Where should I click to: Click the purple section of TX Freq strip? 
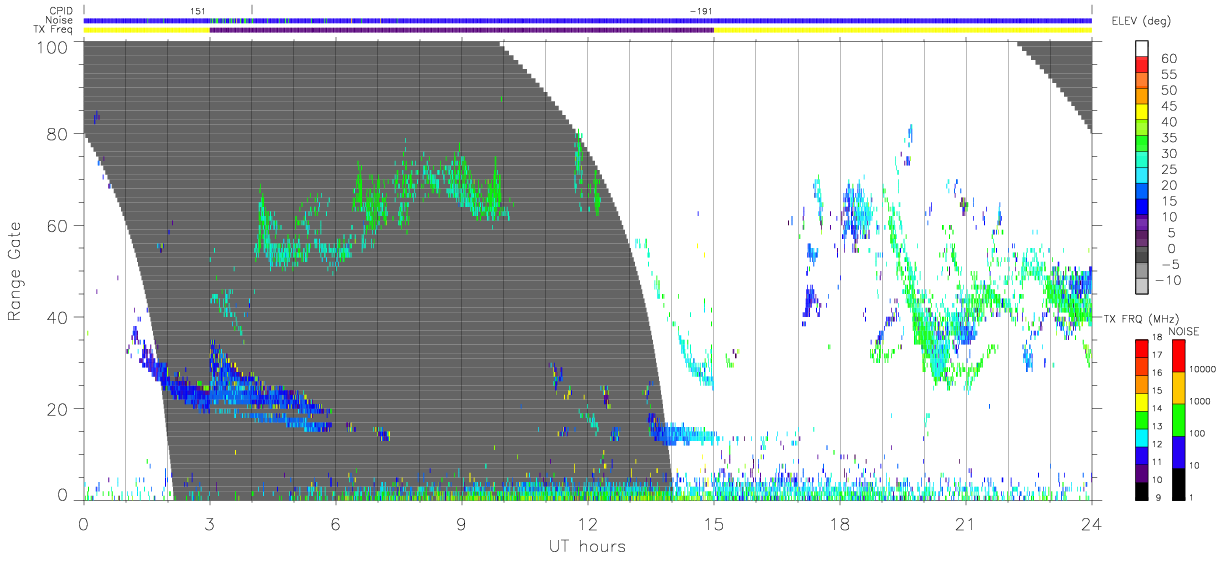pyautogui.click(x=461, y=30)
